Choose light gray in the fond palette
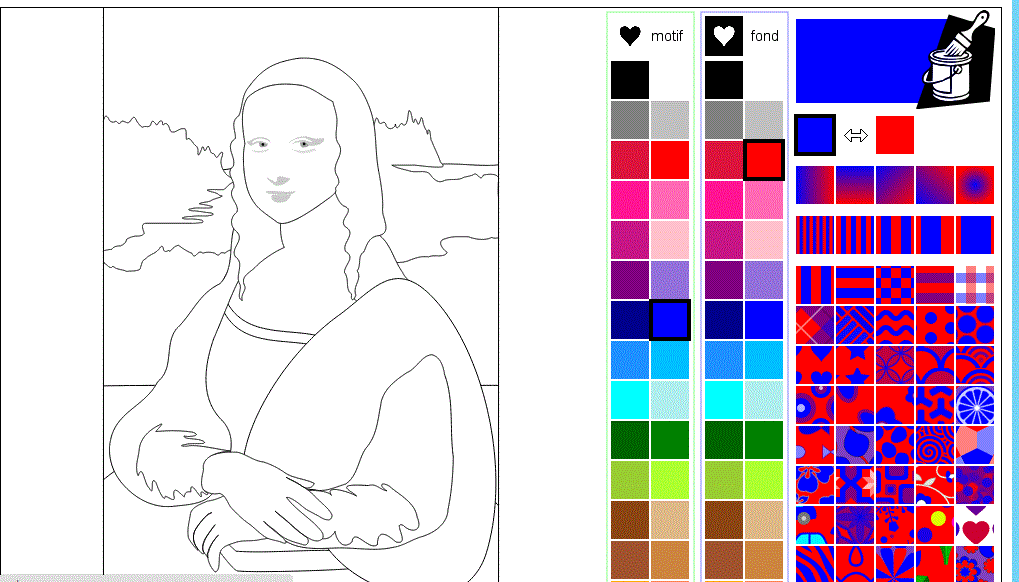 pos(764,120)
